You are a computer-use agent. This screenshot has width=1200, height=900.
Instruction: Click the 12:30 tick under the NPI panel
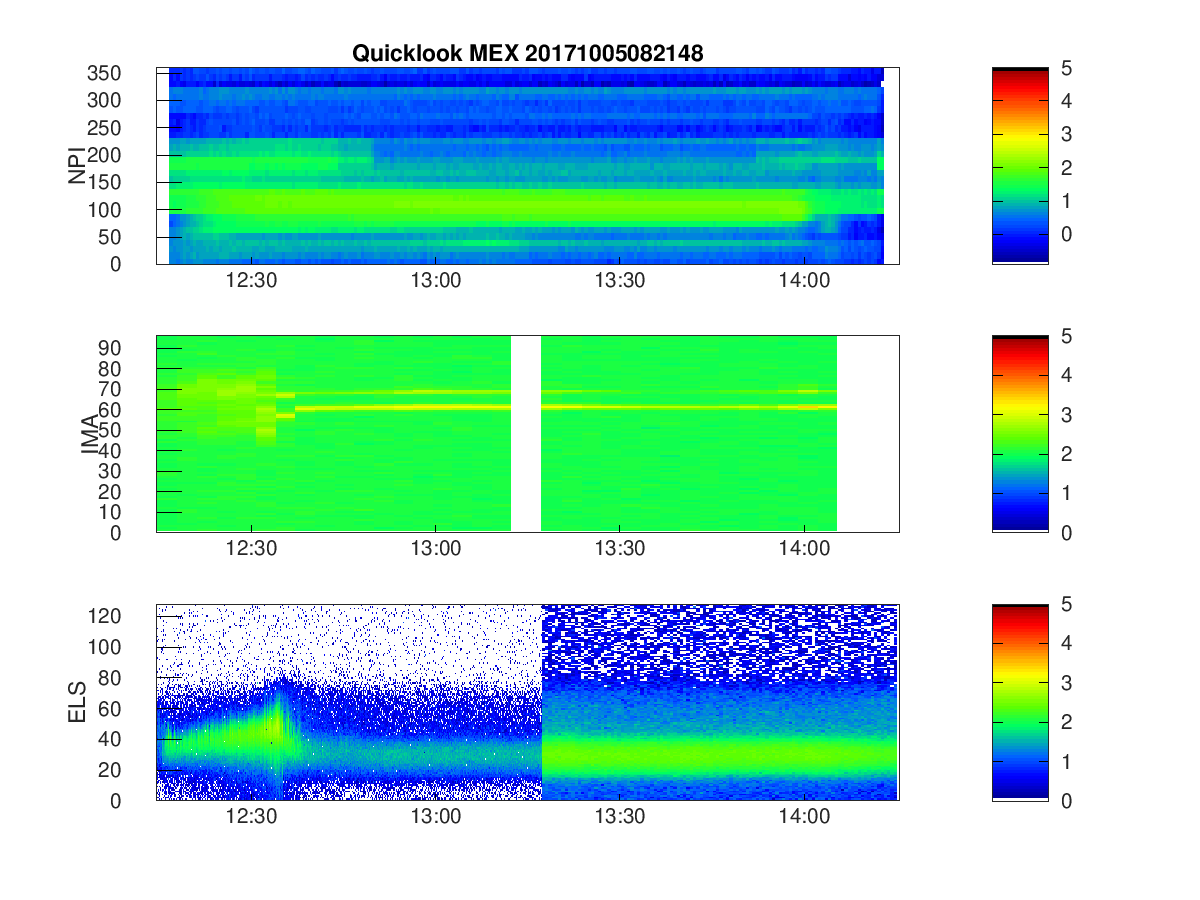coord(251,282)
